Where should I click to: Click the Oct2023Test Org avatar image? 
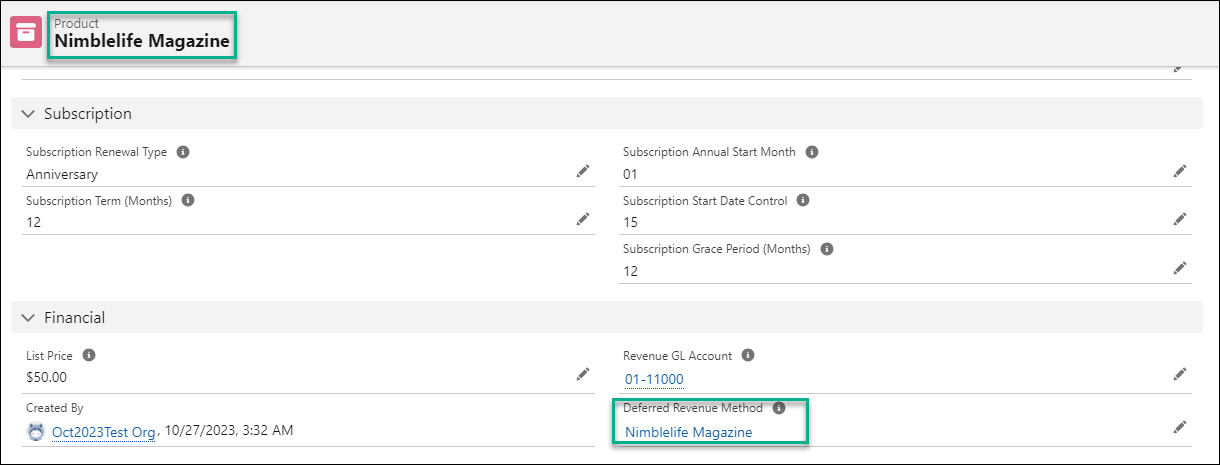(x=37, y=432)
